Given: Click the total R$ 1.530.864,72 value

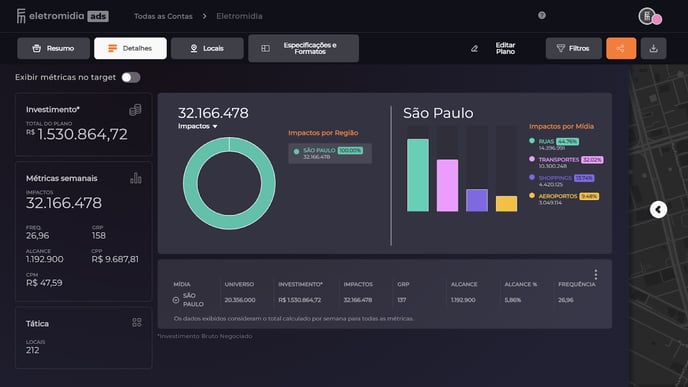Looking at the screenshot, I should pyautogui.click(x=77, y=134).
